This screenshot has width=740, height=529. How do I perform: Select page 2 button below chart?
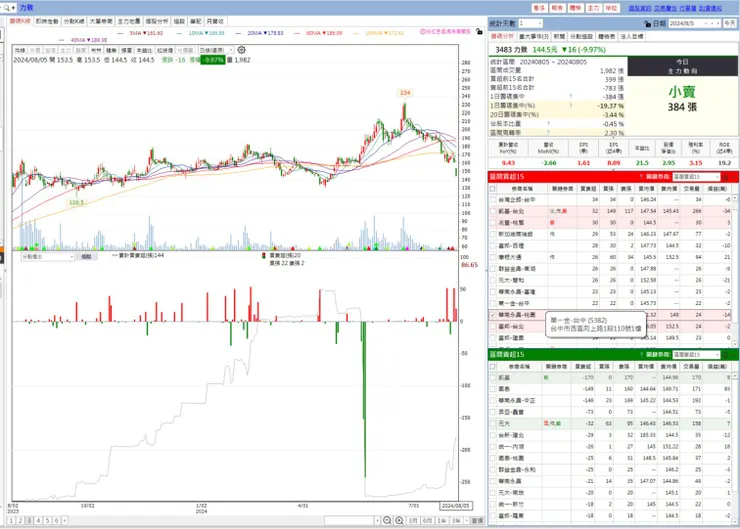(20, 520)
